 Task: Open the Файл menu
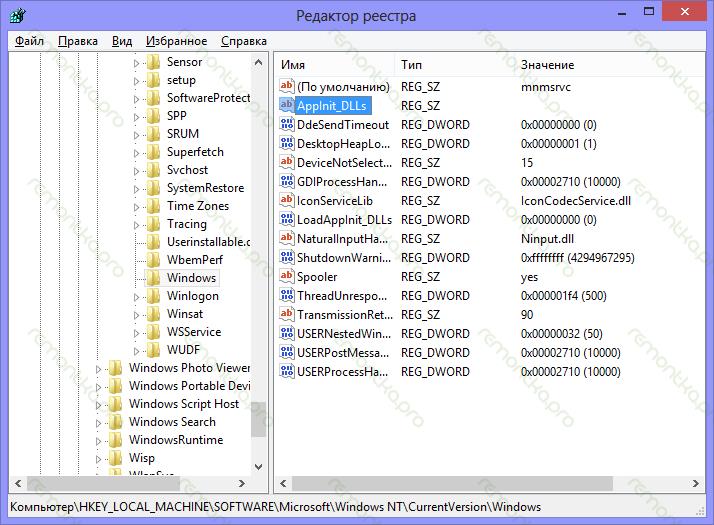click(x=29, y=41)
